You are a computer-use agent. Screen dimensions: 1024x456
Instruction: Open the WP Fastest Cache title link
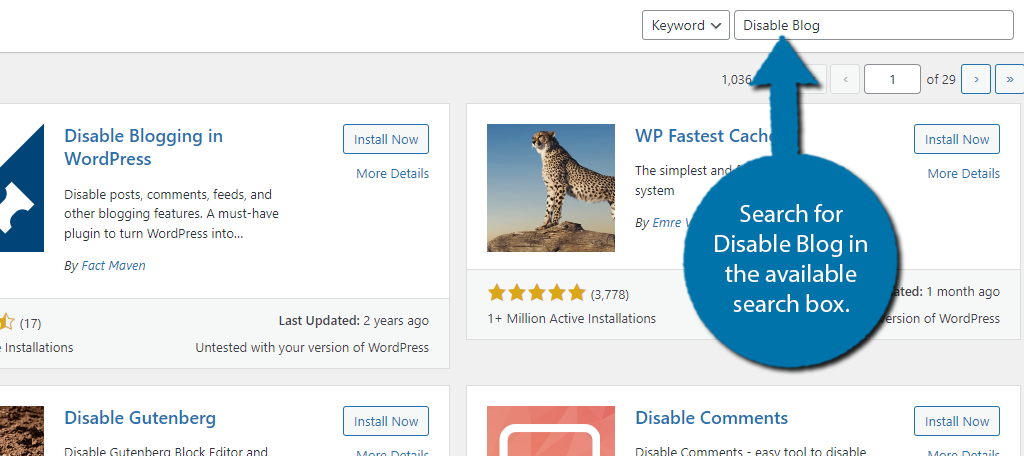(704, 136)
